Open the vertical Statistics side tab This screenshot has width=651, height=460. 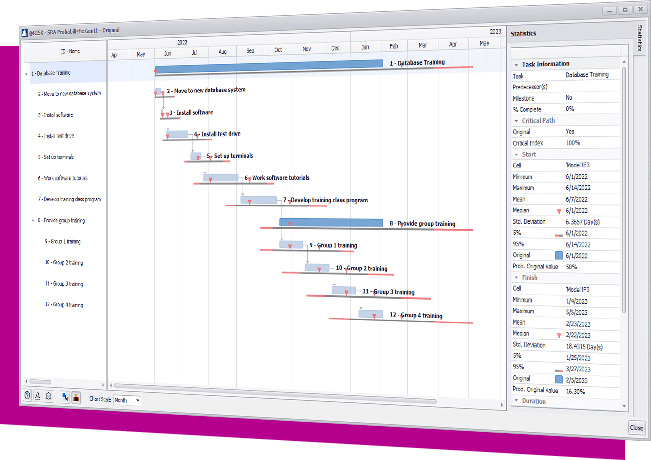point(640,38)
